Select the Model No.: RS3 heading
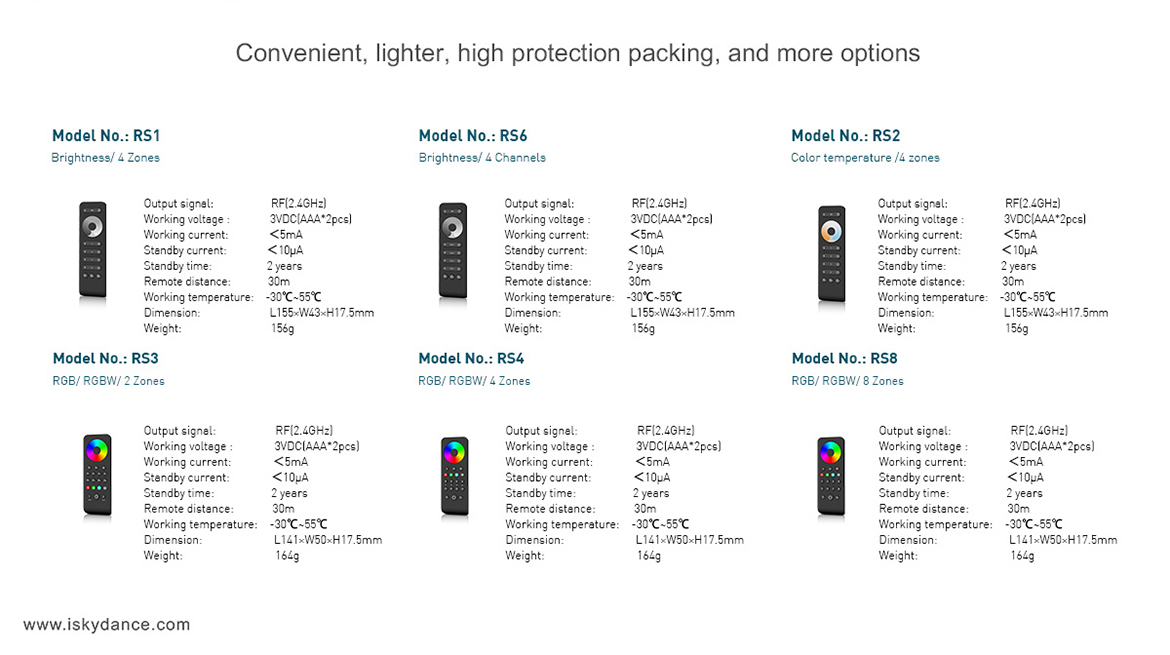 tap(105, 358)
